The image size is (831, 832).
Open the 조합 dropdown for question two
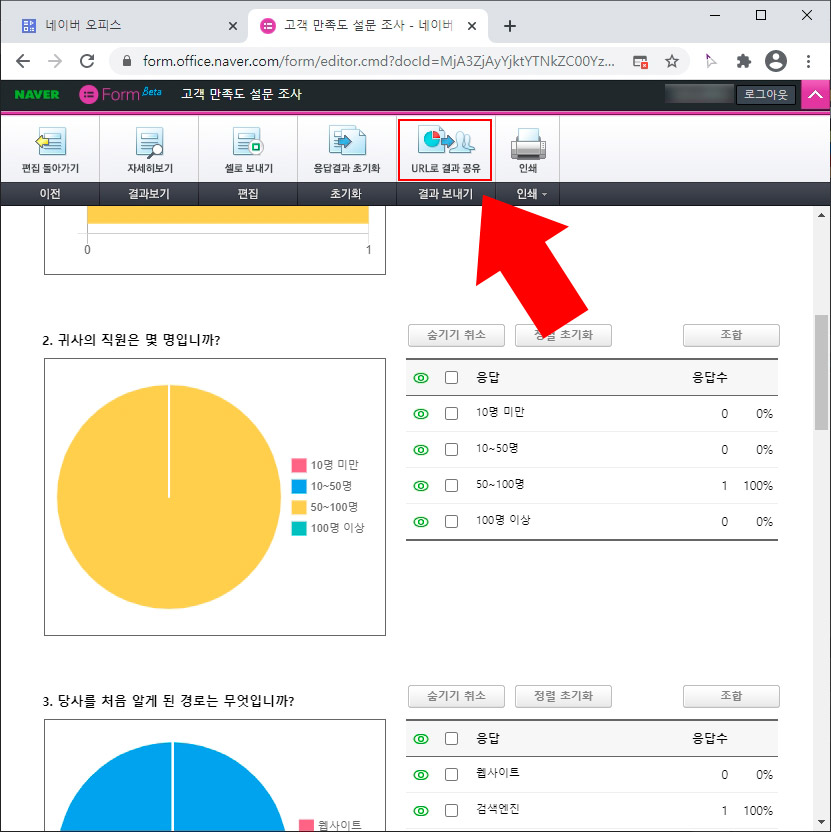730,335
